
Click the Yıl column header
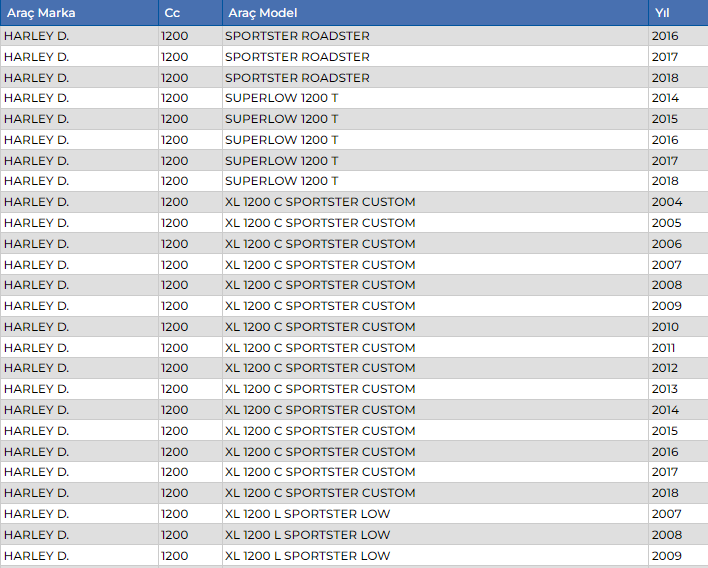pos(662,13)
